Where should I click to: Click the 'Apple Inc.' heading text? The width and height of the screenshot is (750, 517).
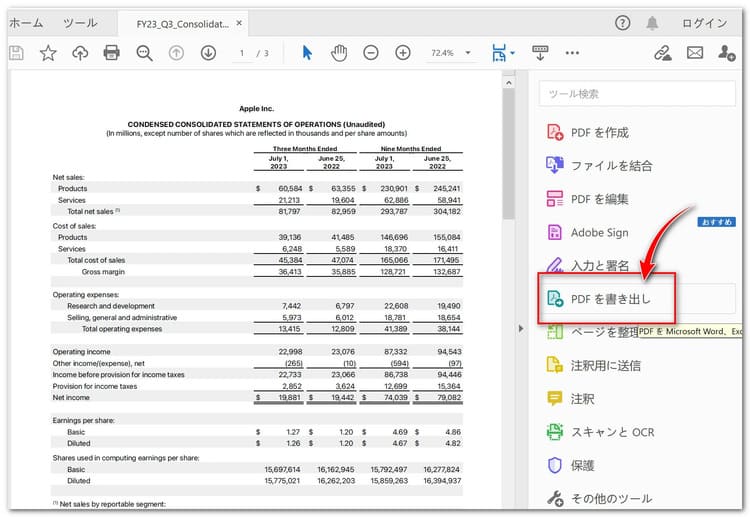click(x=256, y=109)
